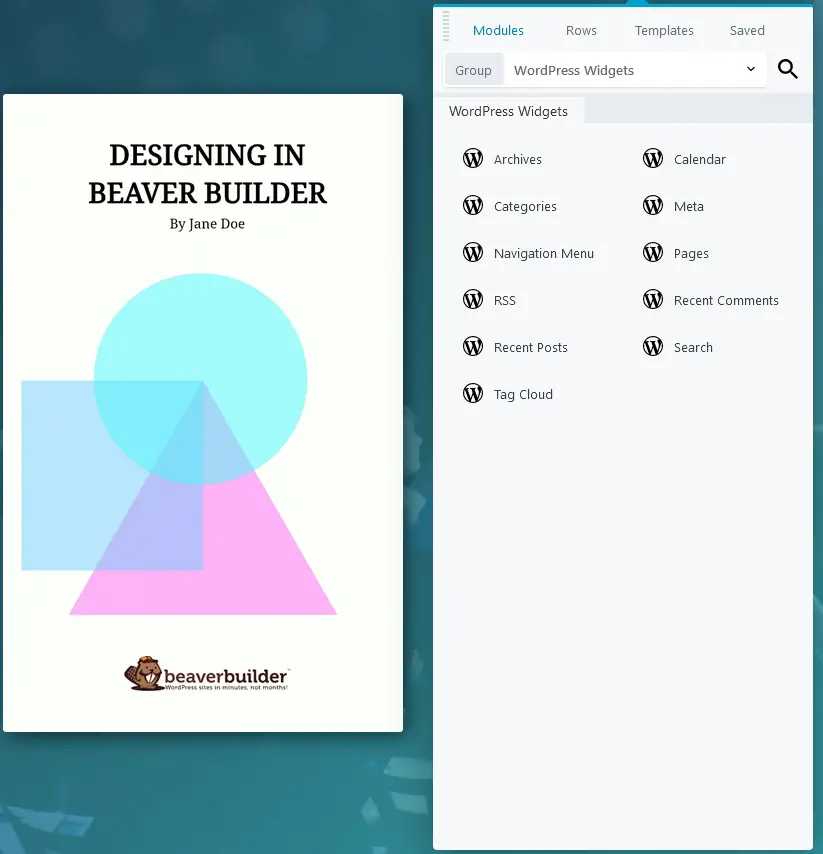
Task: Click the beaverbuilder logo image
Action: pyautogui.click(x=207, y=674)
